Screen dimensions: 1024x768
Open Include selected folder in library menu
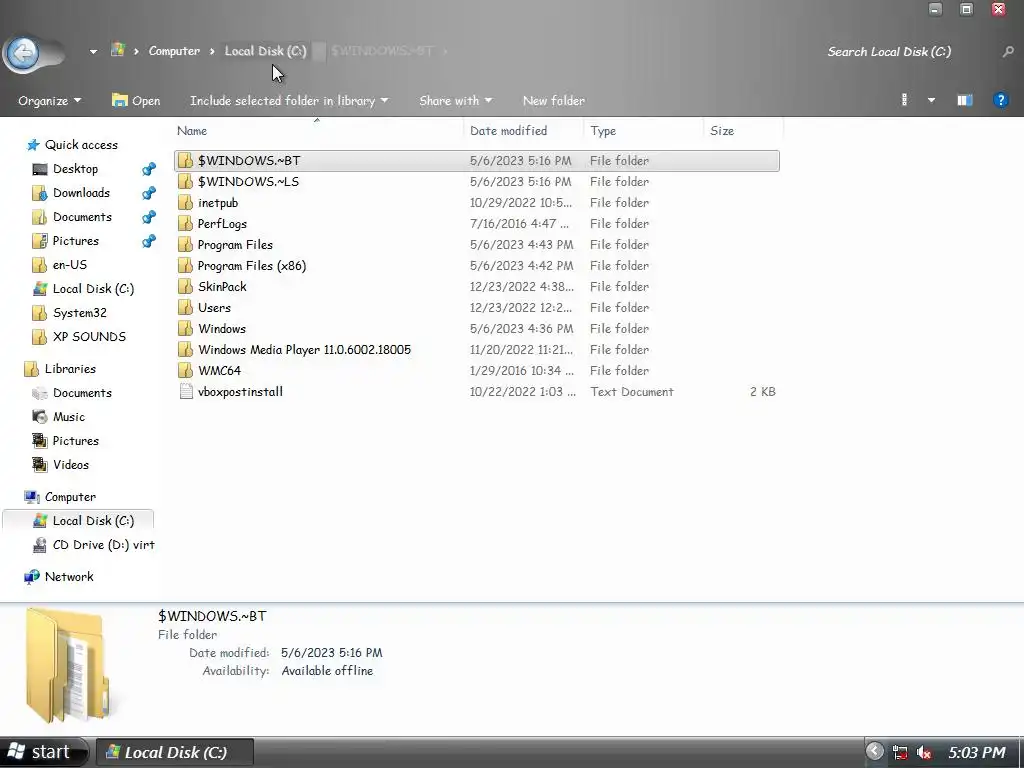point(289,101)
